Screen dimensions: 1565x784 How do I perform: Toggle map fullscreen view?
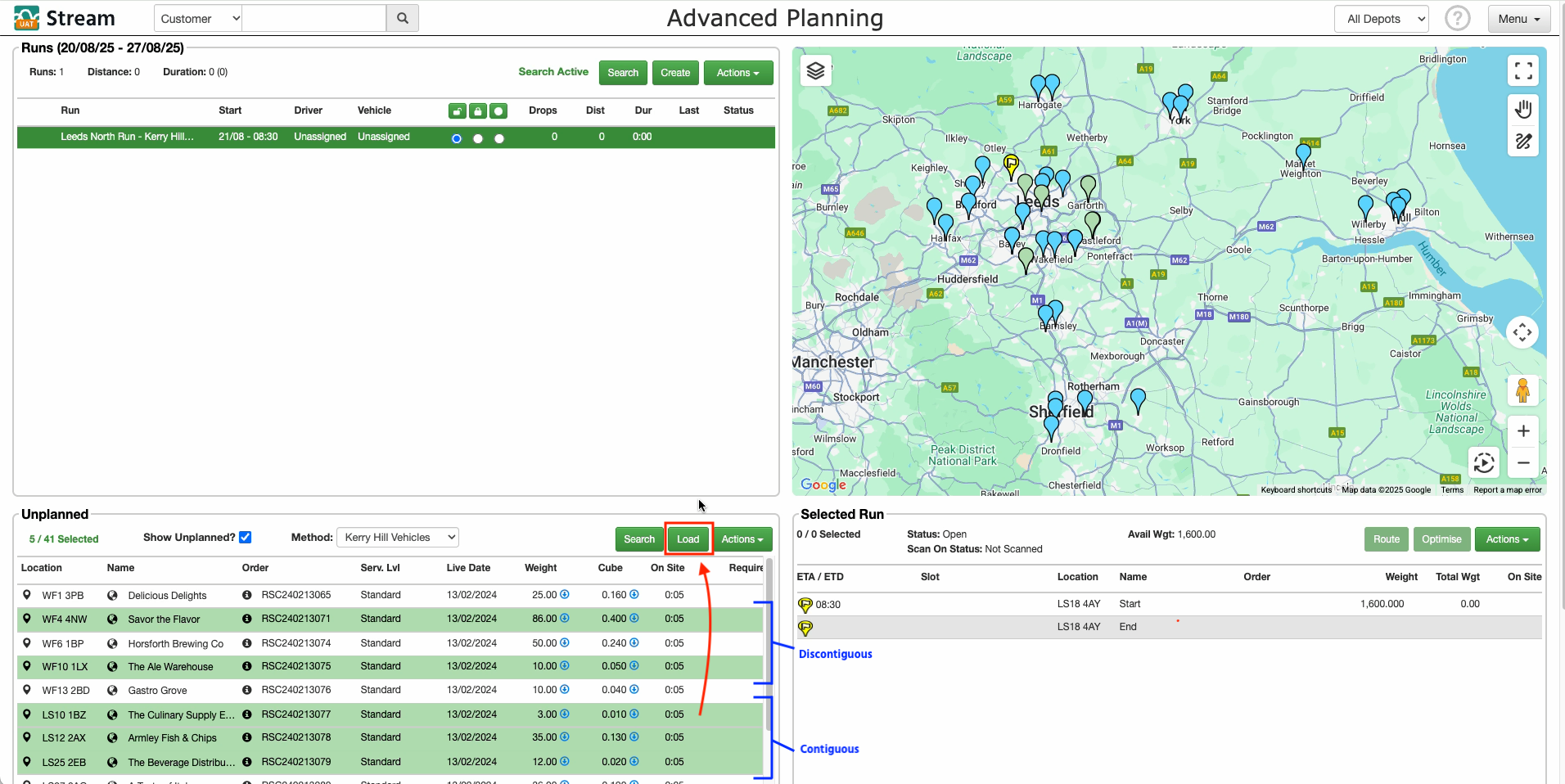(1523, 71)
